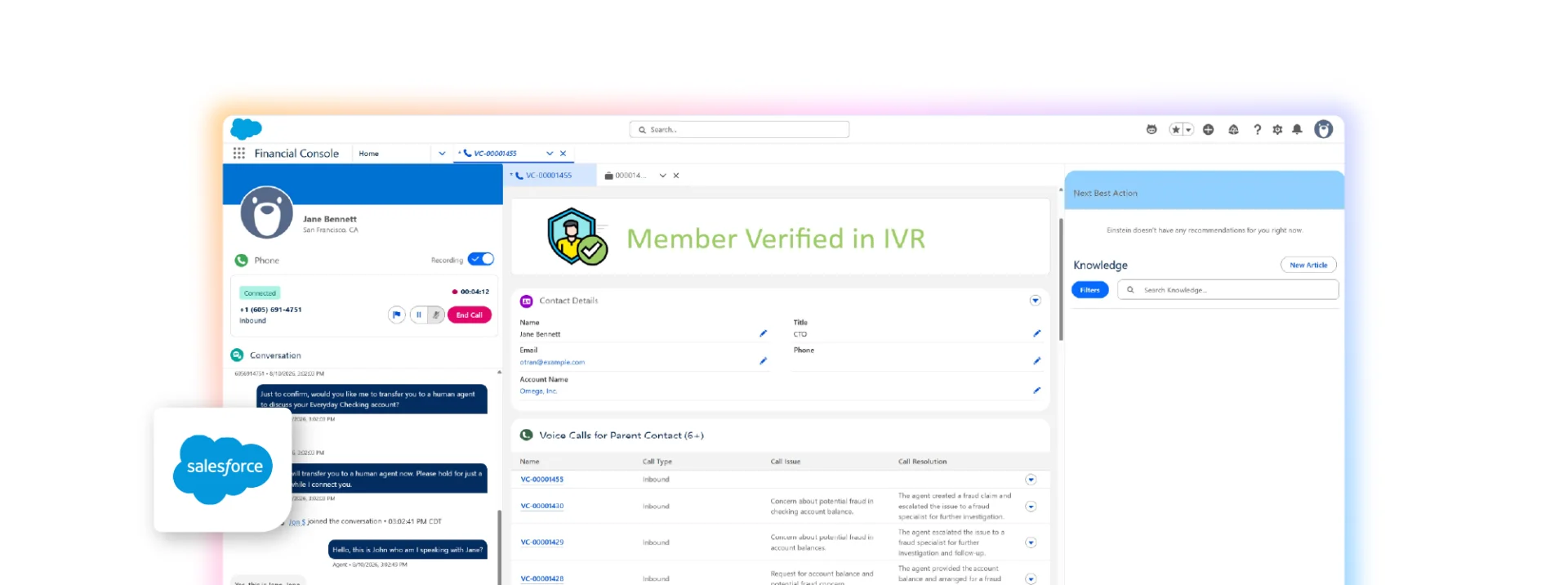Open the App Launcher grid icon
Screen dimensions: 1568x585
tap(238, 154)
